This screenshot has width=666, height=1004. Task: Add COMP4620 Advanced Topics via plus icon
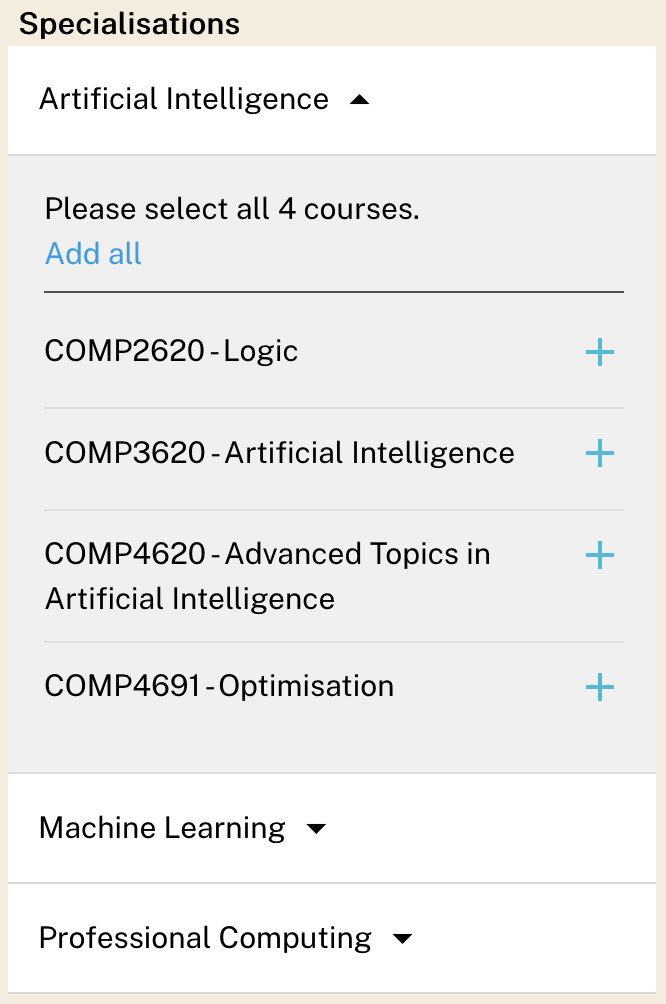tap(599, 555)
